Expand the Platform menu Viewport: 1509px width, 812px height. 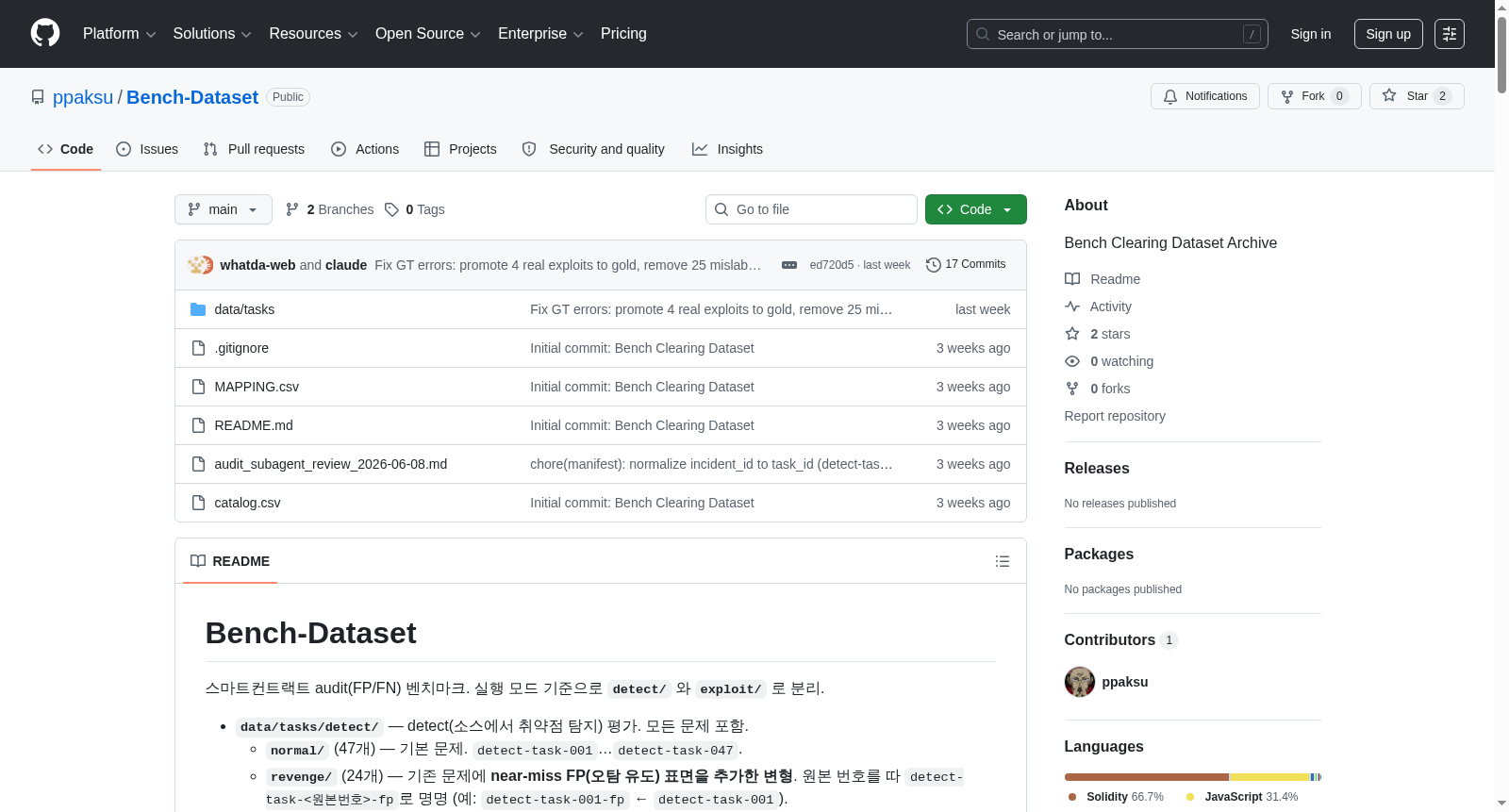[119, 34]
